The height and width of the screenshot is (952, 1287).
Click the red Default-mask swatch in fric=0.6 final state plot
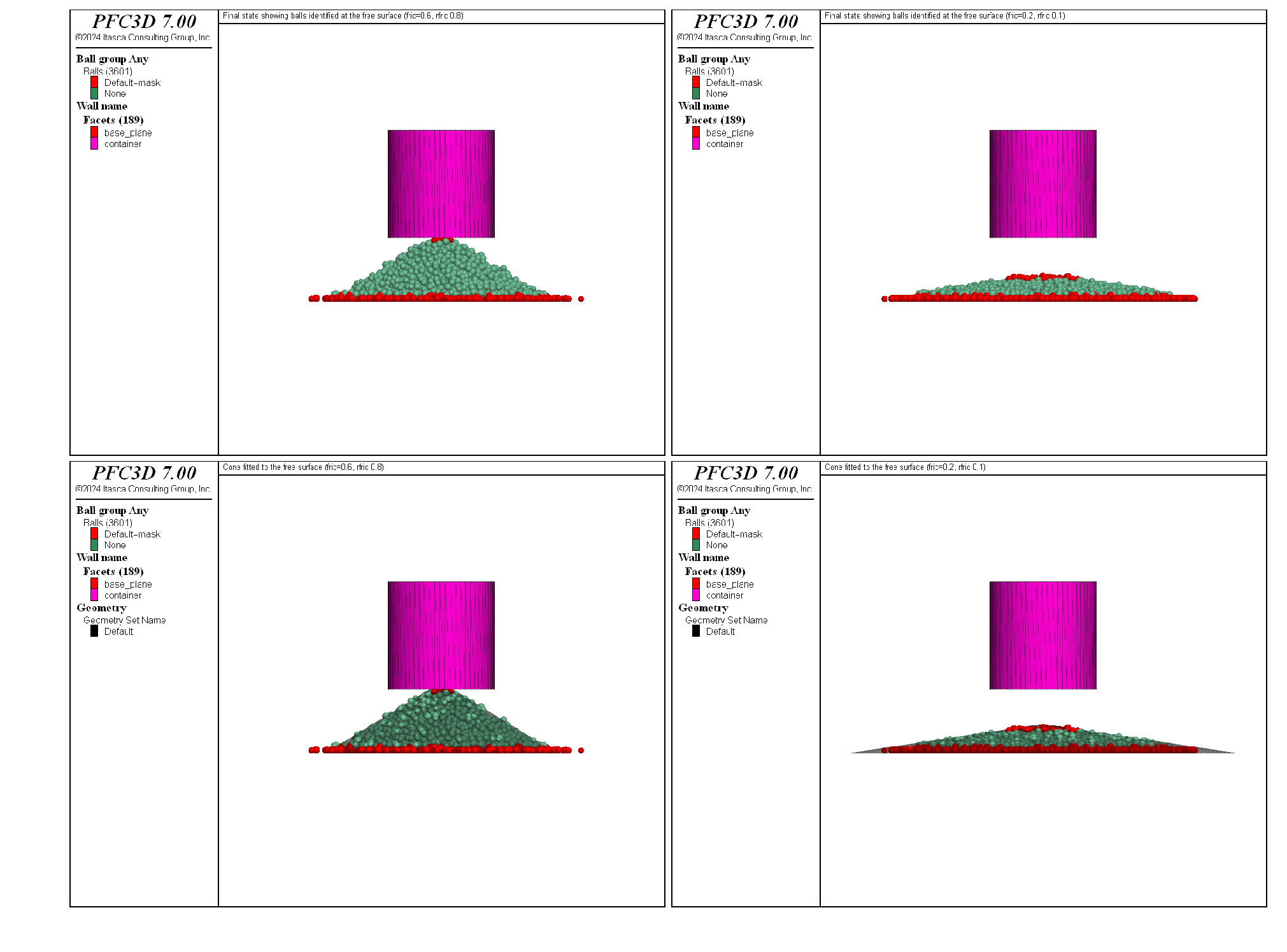click(94, 82)
